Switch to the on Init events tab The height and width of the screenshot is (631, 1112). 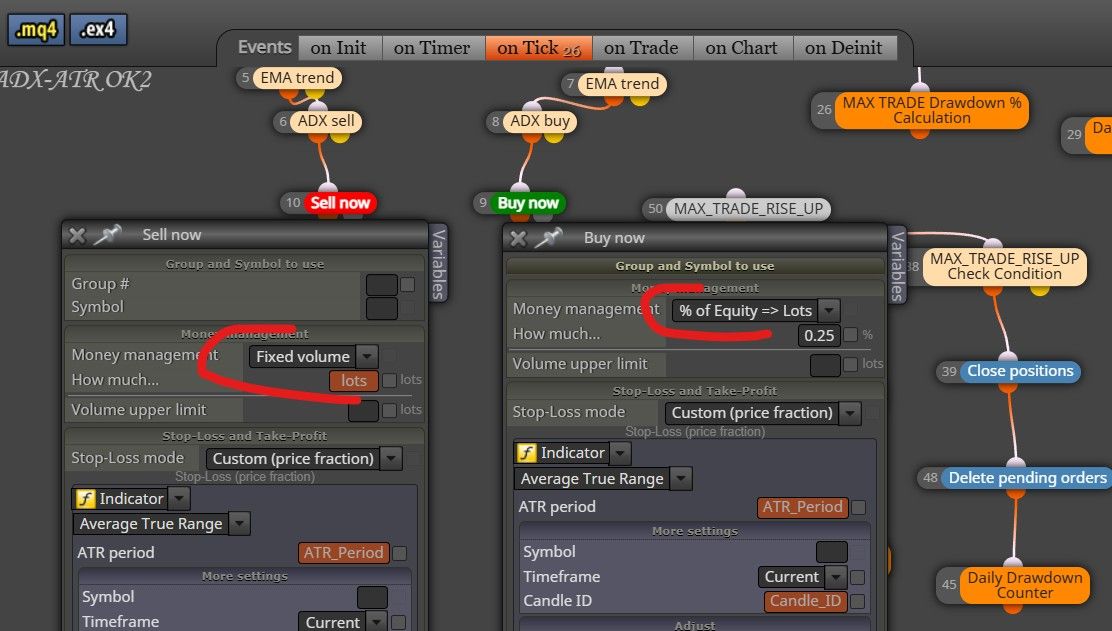coord(339,48)
